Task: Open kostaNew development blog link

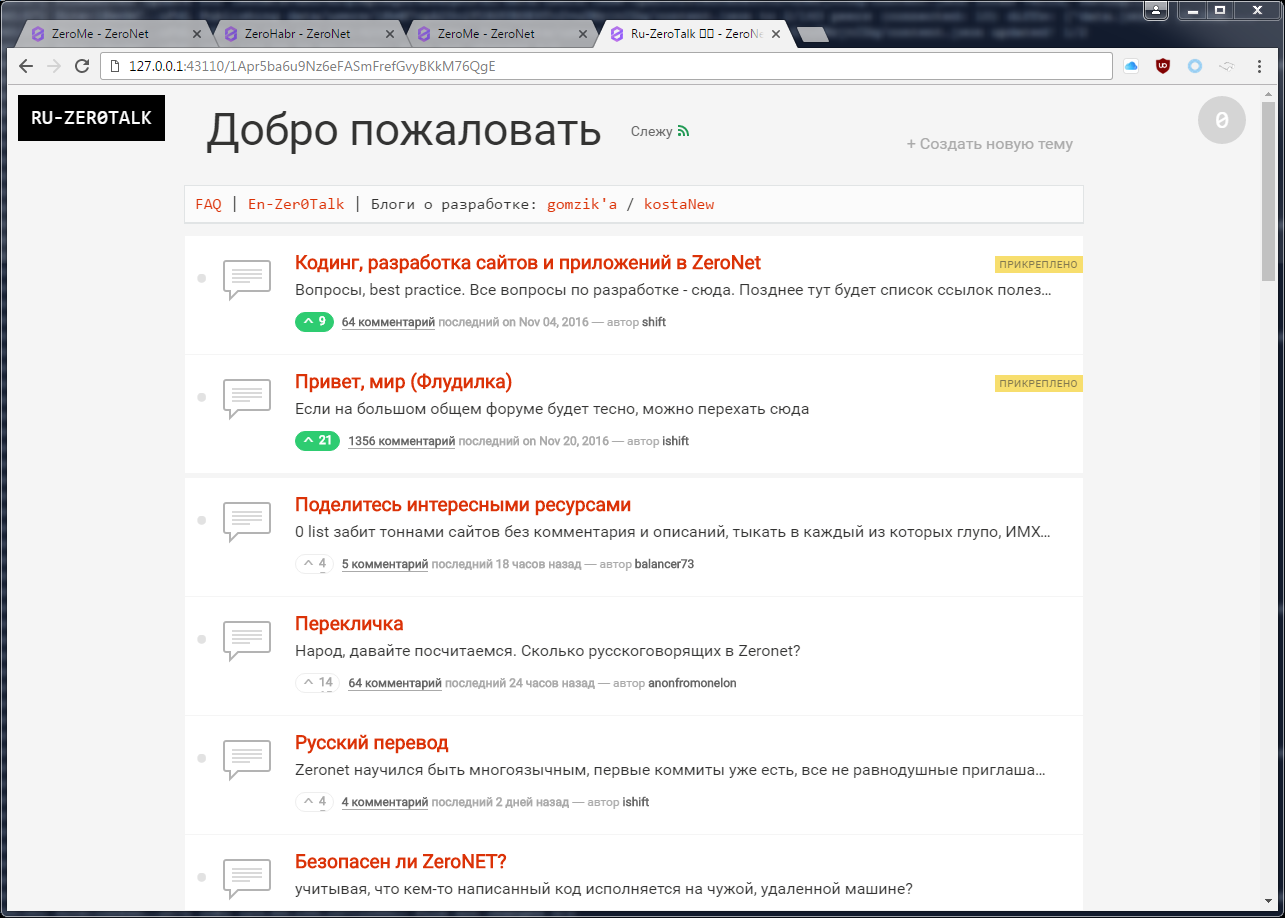Action: click(x=679, y=204)
